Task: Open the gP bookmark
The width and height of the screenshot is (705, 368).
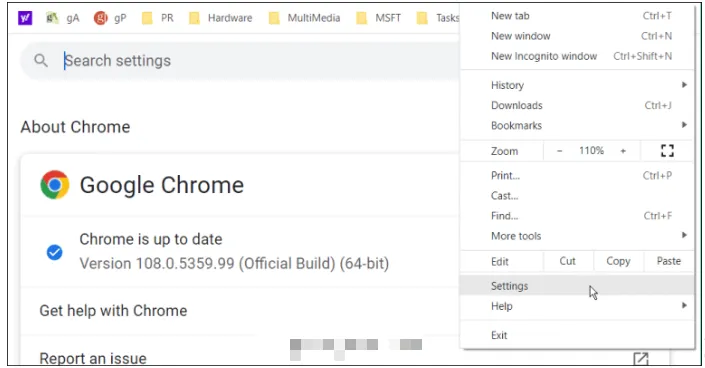Action: pos(110,18)
